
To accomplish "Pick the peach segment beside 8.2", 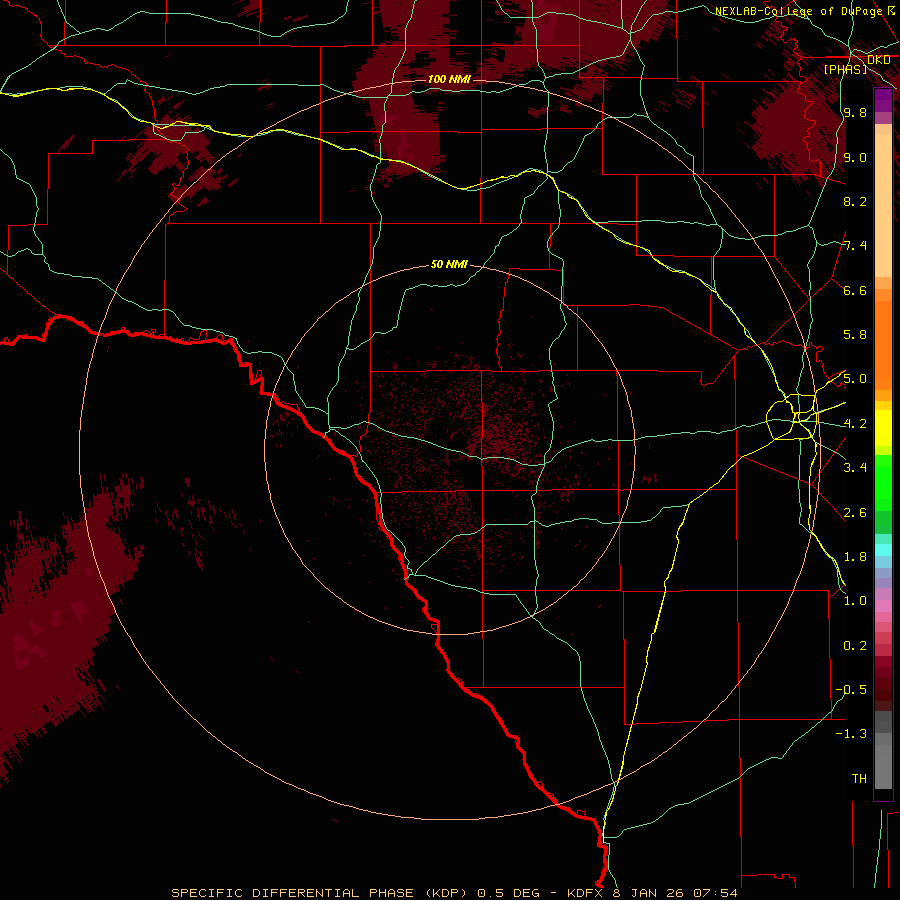I will tap(883, 205).
